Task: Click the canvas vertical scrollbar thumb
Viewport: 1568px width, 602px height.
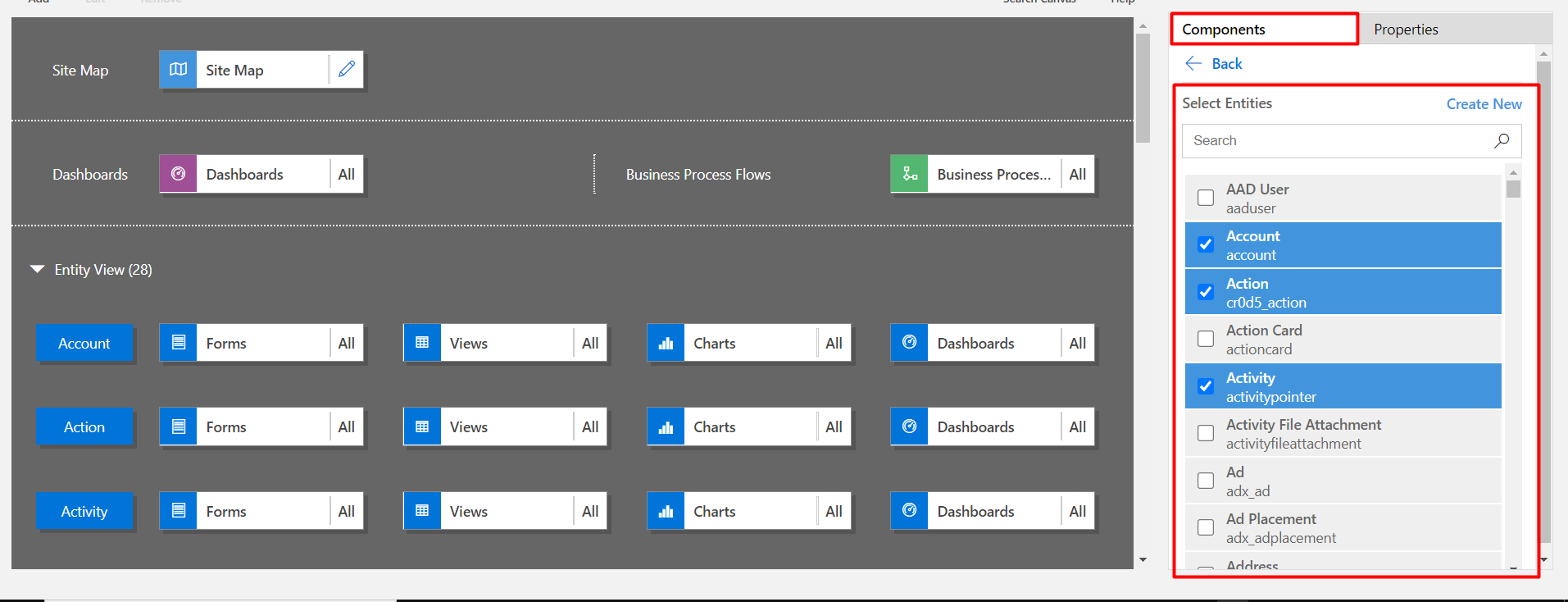Action: pos(1143,88)
